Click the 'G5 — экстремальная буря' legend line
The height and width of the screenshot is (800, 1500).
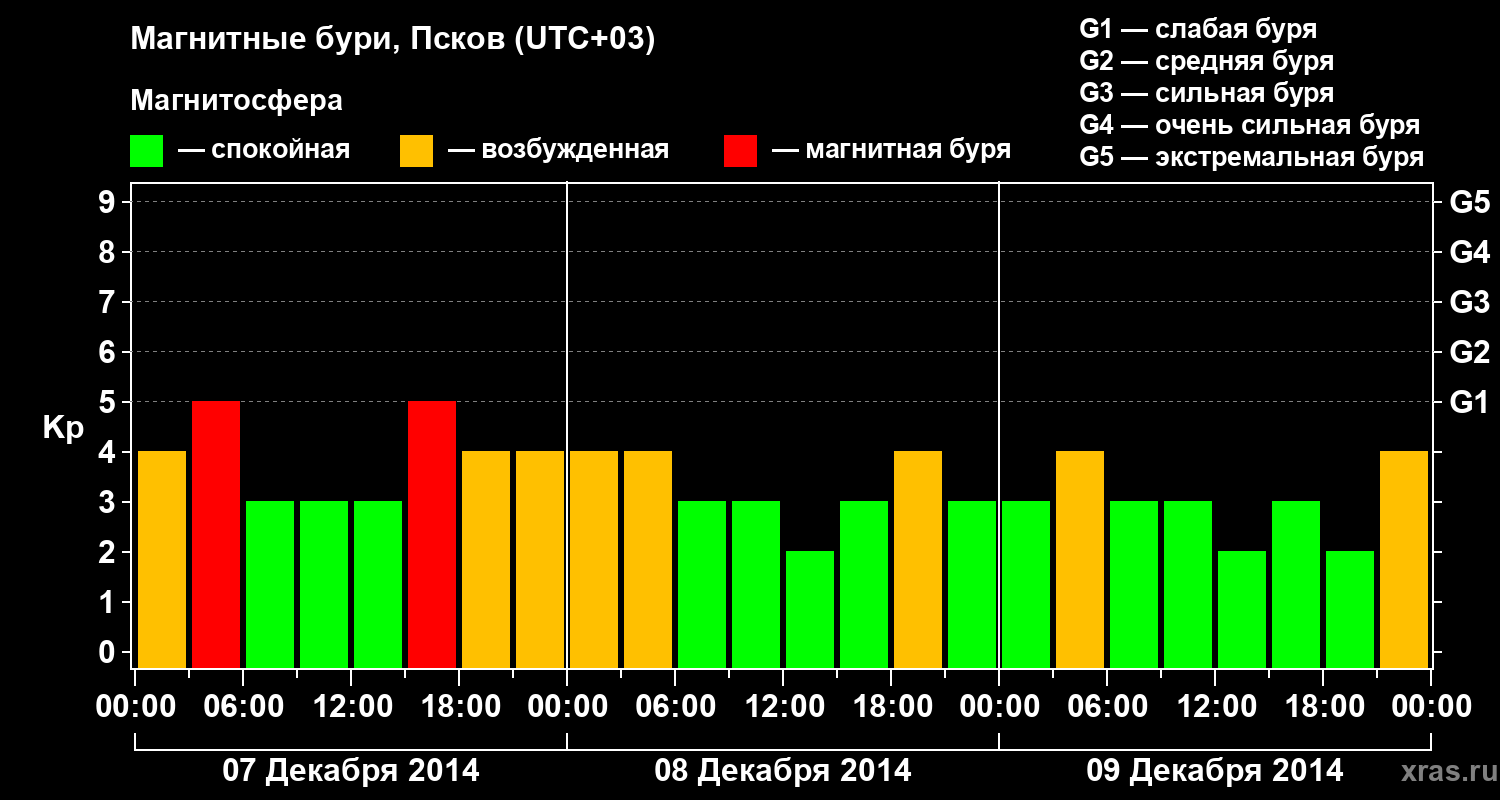tap(1252, 157)
